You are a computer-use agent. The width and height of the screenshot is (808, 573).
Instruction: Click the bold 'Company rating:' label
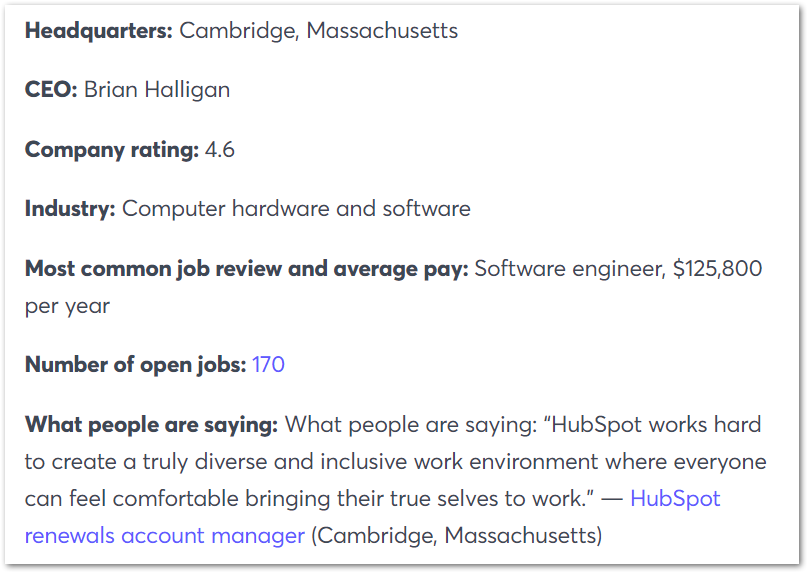(112, 150)
